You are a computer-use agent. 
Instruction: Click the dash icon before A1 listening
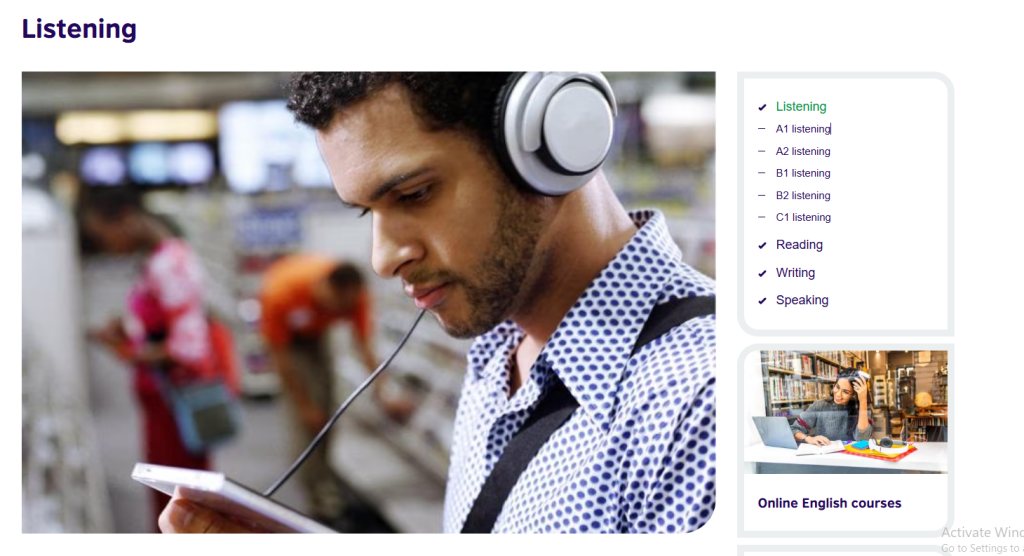761,129
